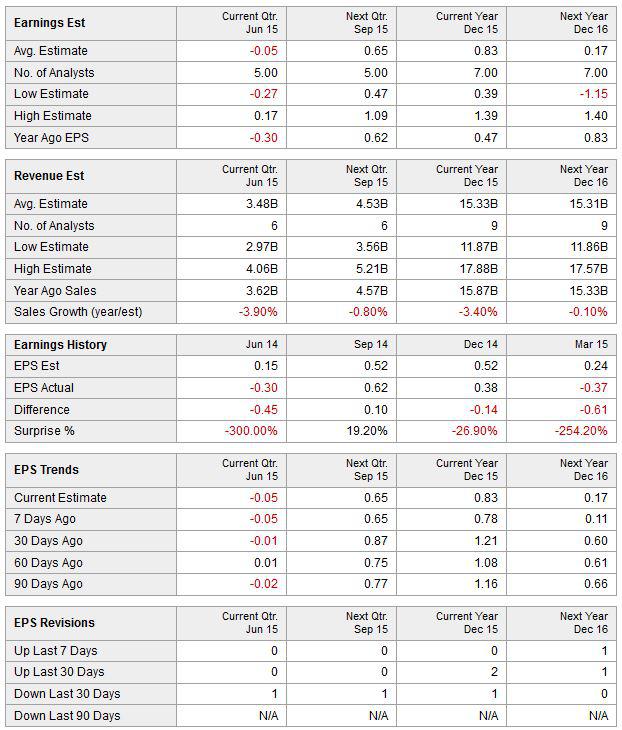The image size is (622, 730).
Task: Click the Revenue Est section header
Action: [49, 176]
